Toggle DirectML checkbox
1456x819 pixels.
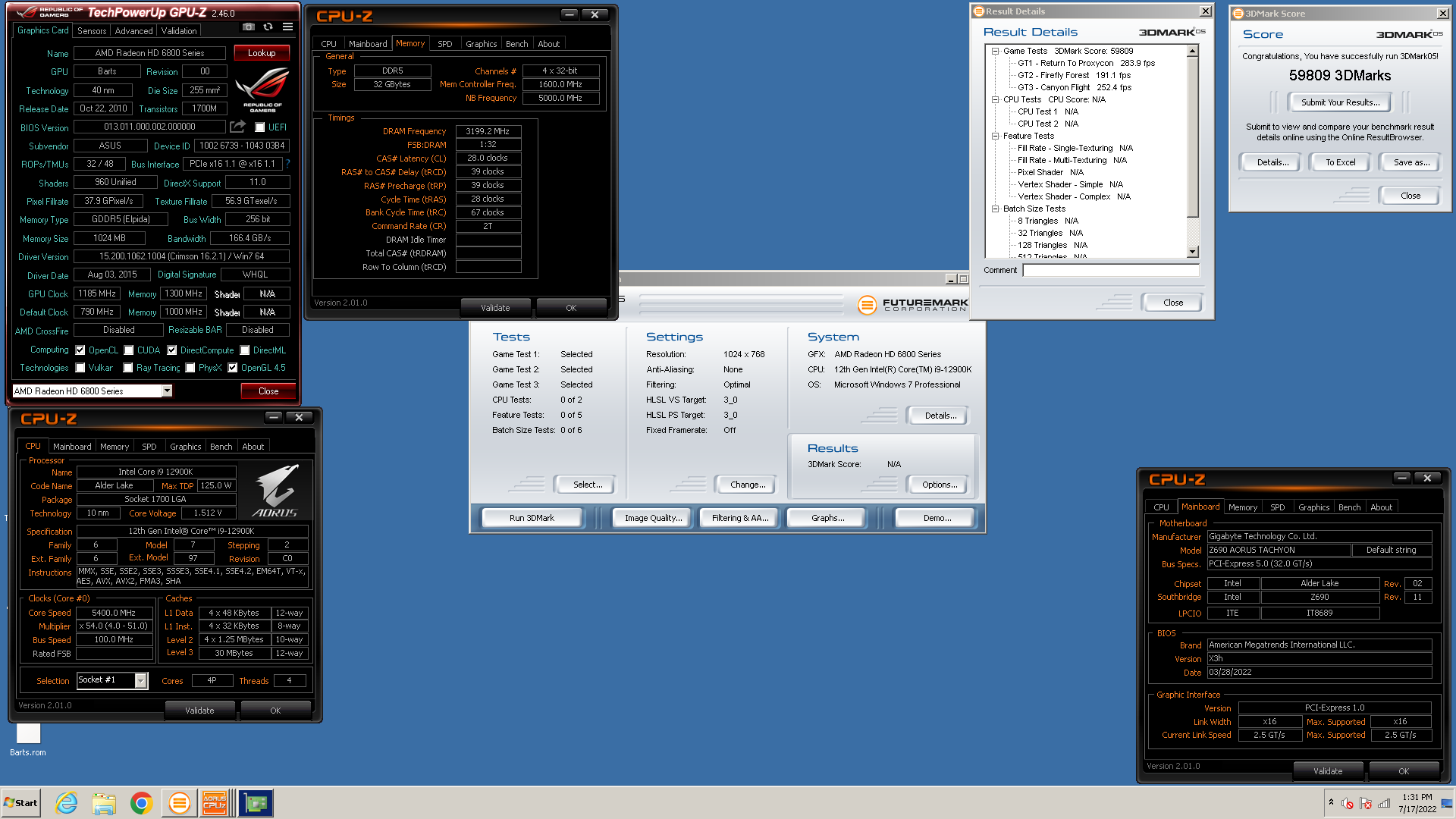click(x=245, y=350)
